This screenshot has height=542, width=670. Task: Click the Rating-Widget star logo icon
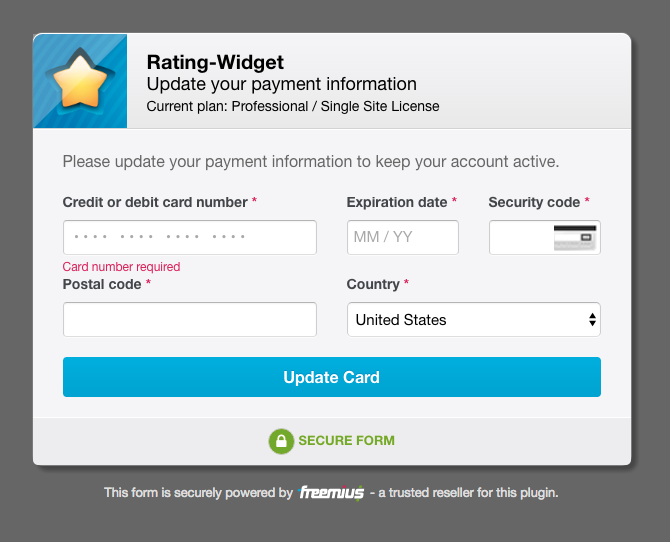(x=80, y=81)
